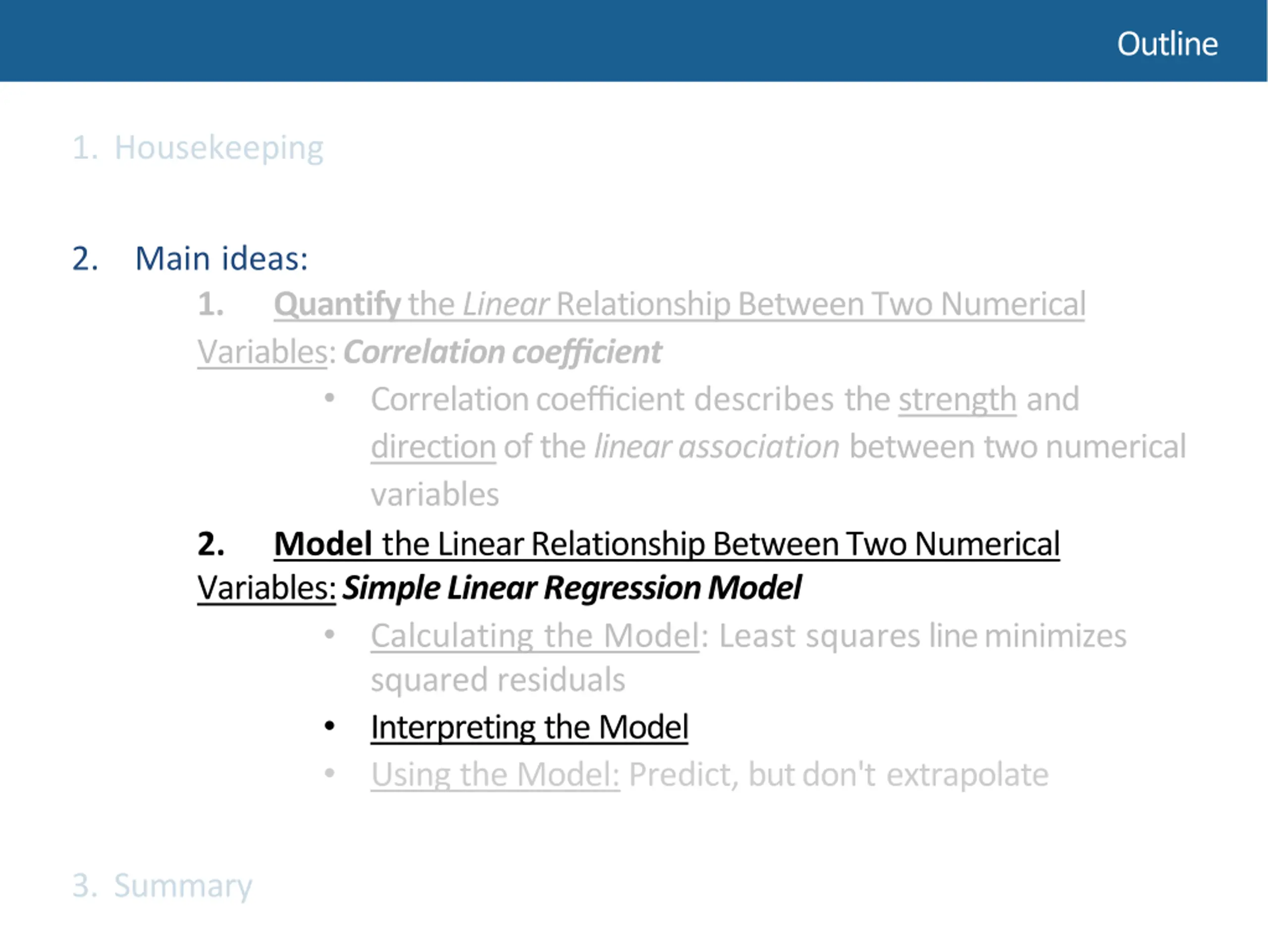This screenshot has height=952, width=1268.
Task: Select the underlined word direction
Action: [x=433, y=447]
